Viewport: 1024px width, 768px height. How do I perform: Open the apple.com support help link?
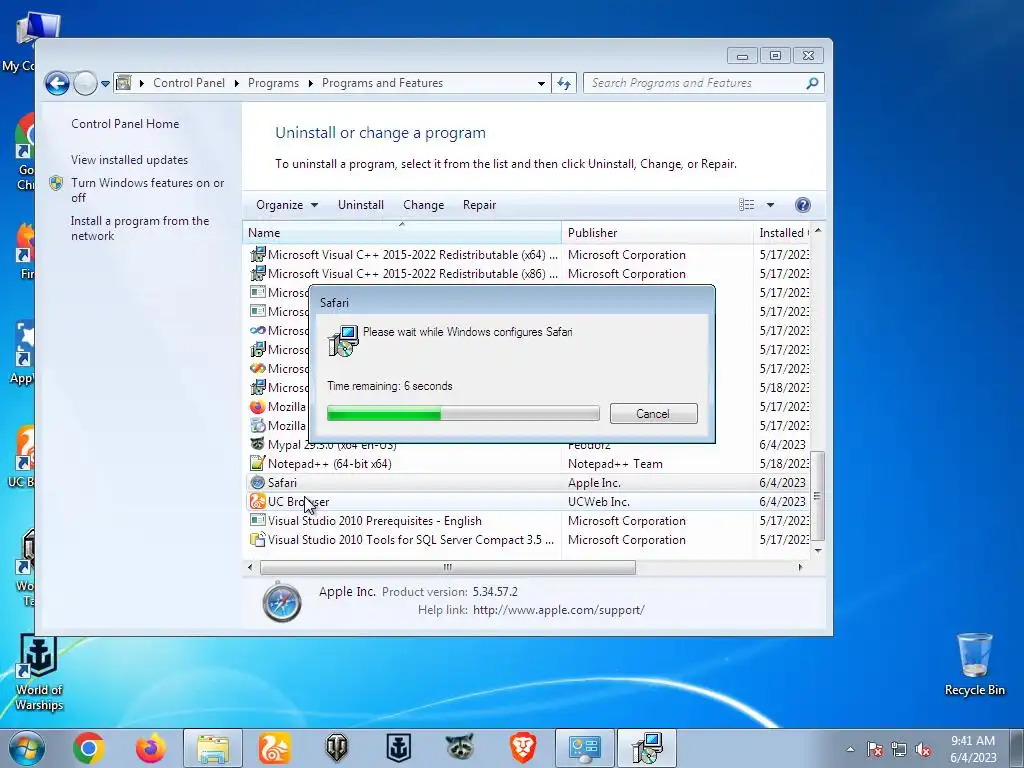pyautogui.click(x=558, y=610)
